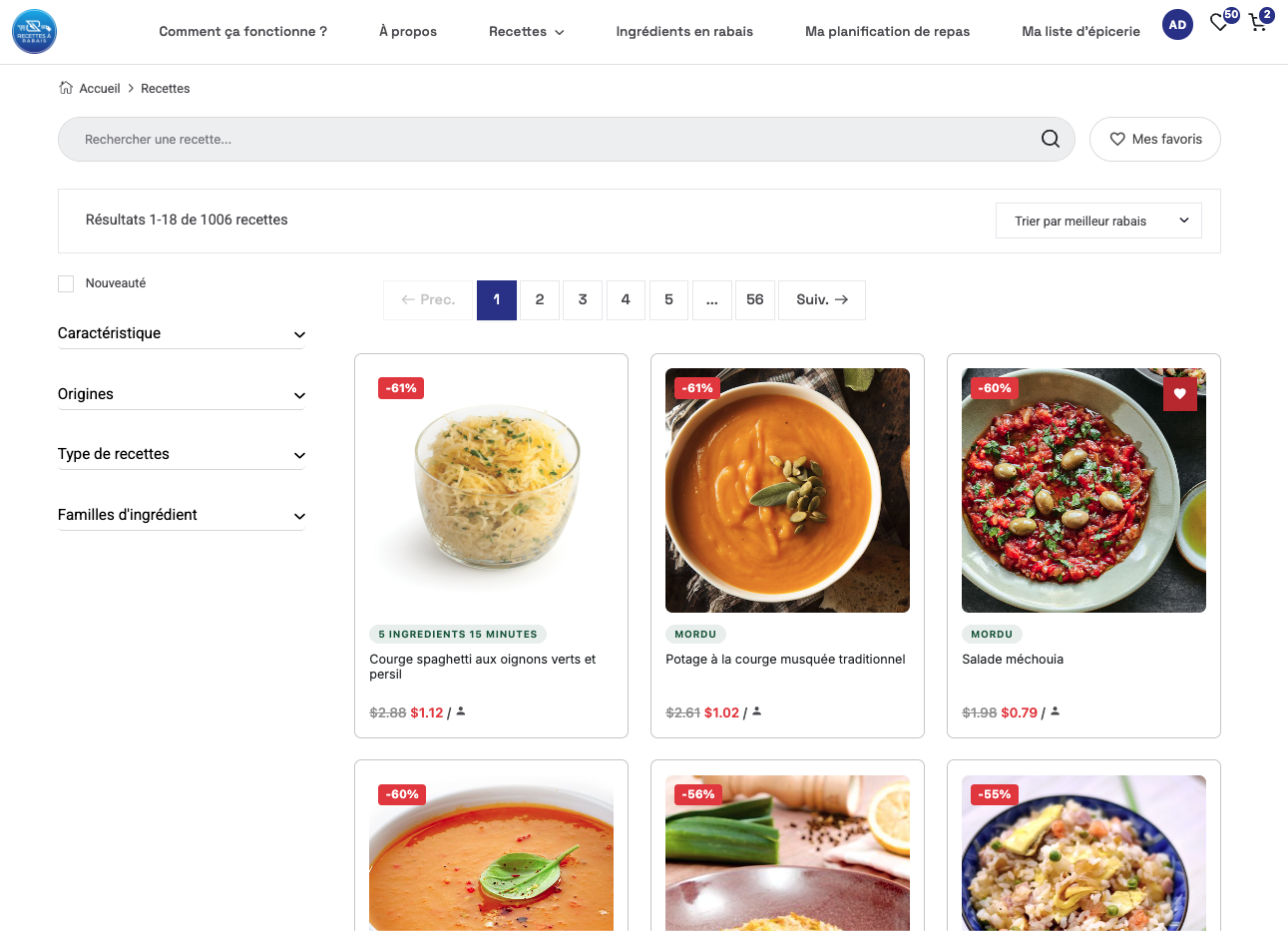The image size is (1288, 931).
Task: Click MORDU tag on Potage card
Action: pos(695,634)
